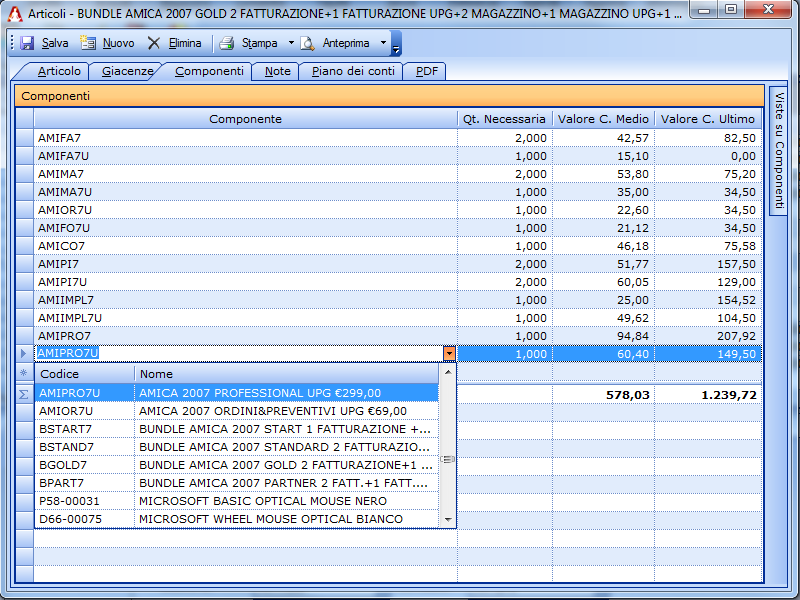This screenshot has width=800, height=600.
Task: Click the AMIIMPL7 component cell
Action: click(x=245, y=300)
